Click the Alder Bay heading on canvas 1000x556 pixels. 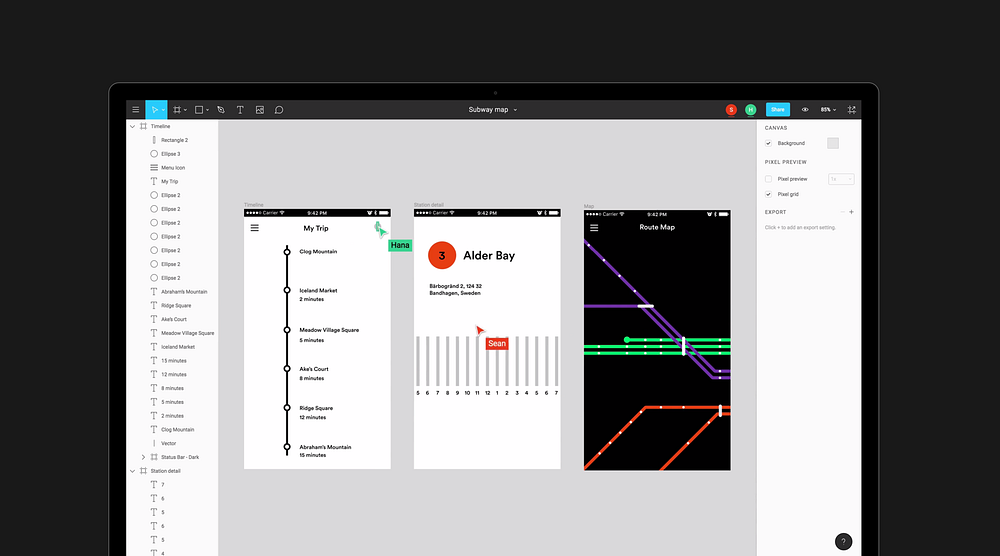click(489, 256)
